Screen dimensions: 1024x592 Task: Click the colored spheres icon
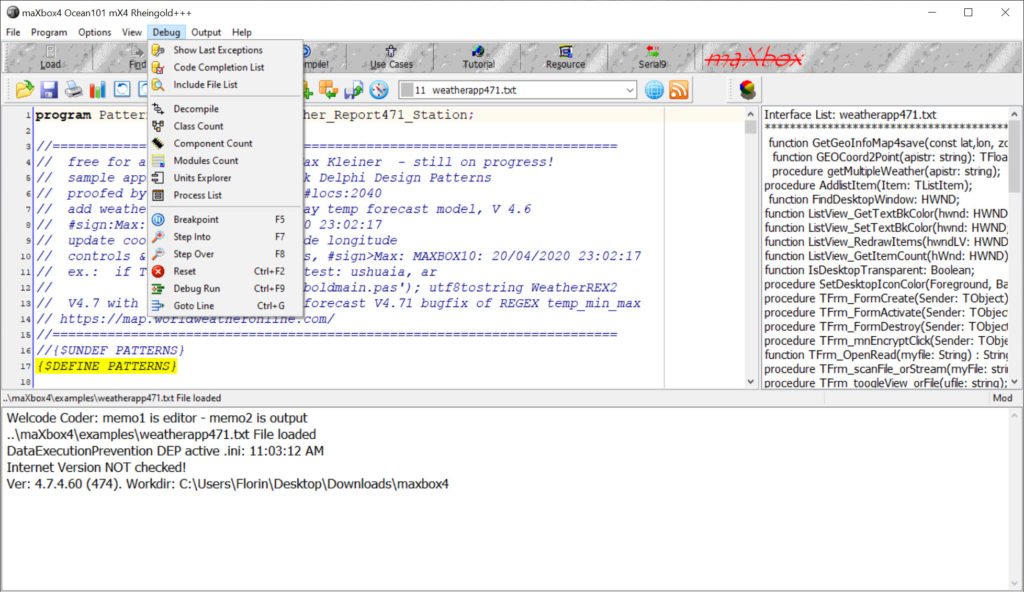(747, 90)
